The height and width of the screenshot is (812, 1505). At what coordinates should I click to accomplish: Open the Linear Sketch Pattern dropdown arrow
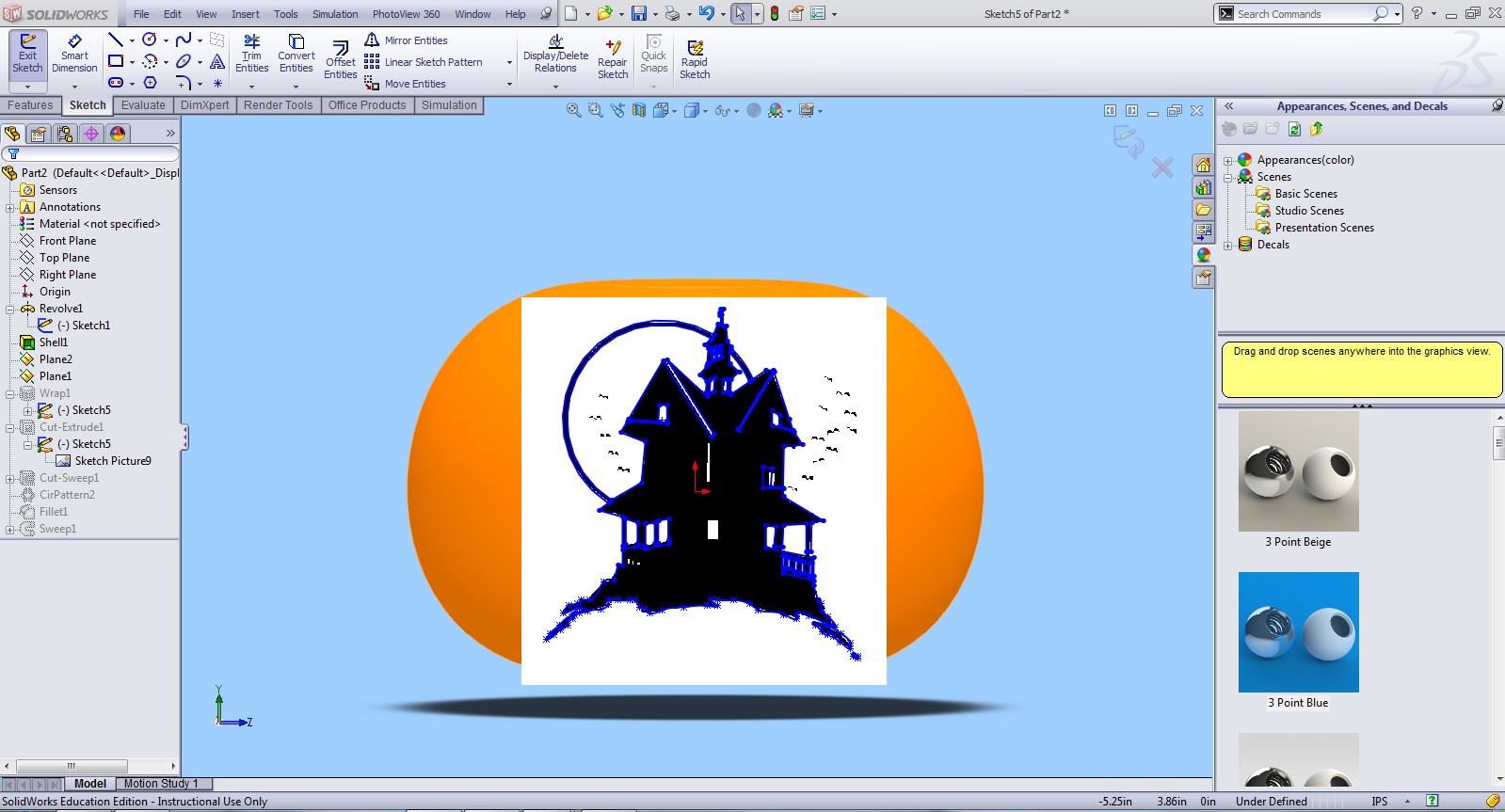pyautogui.click(x=509, y=62)
